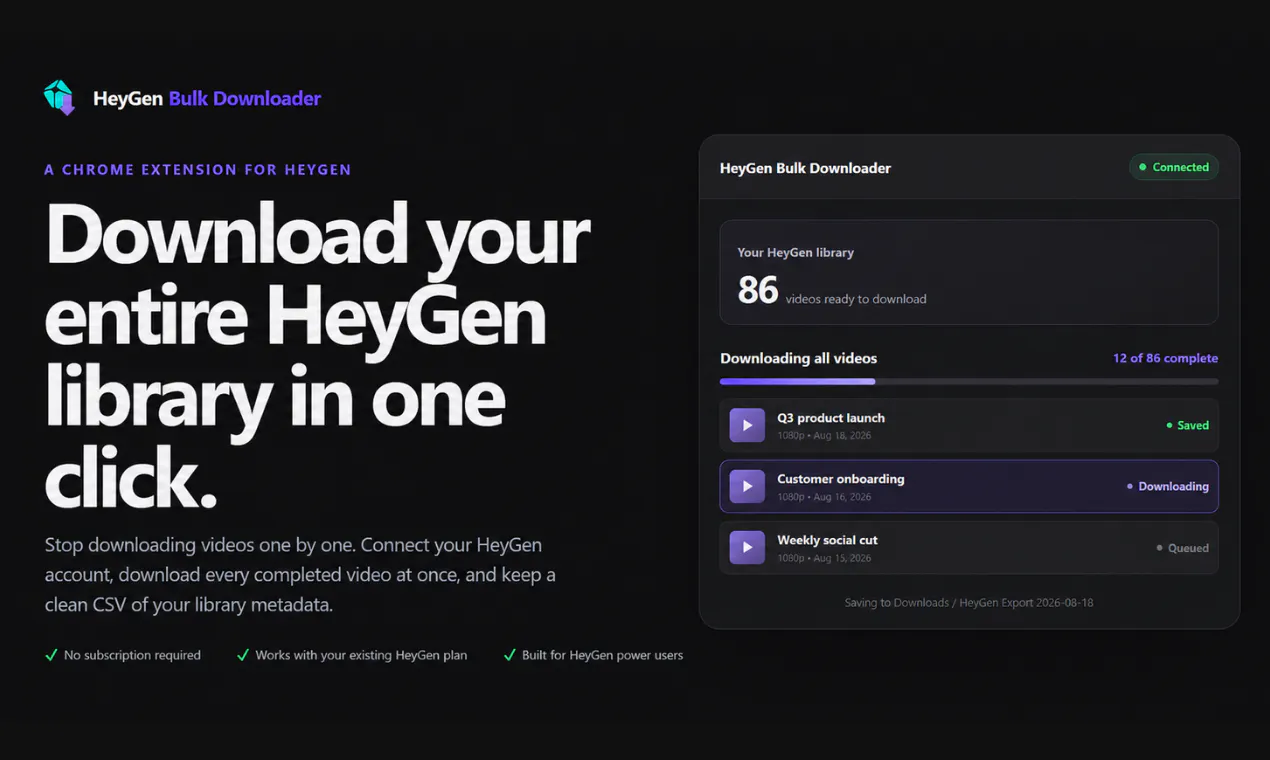
Task: Click A CHROME EXTENSION FOR HEYGEN tagline
Action: pos(198,170)
